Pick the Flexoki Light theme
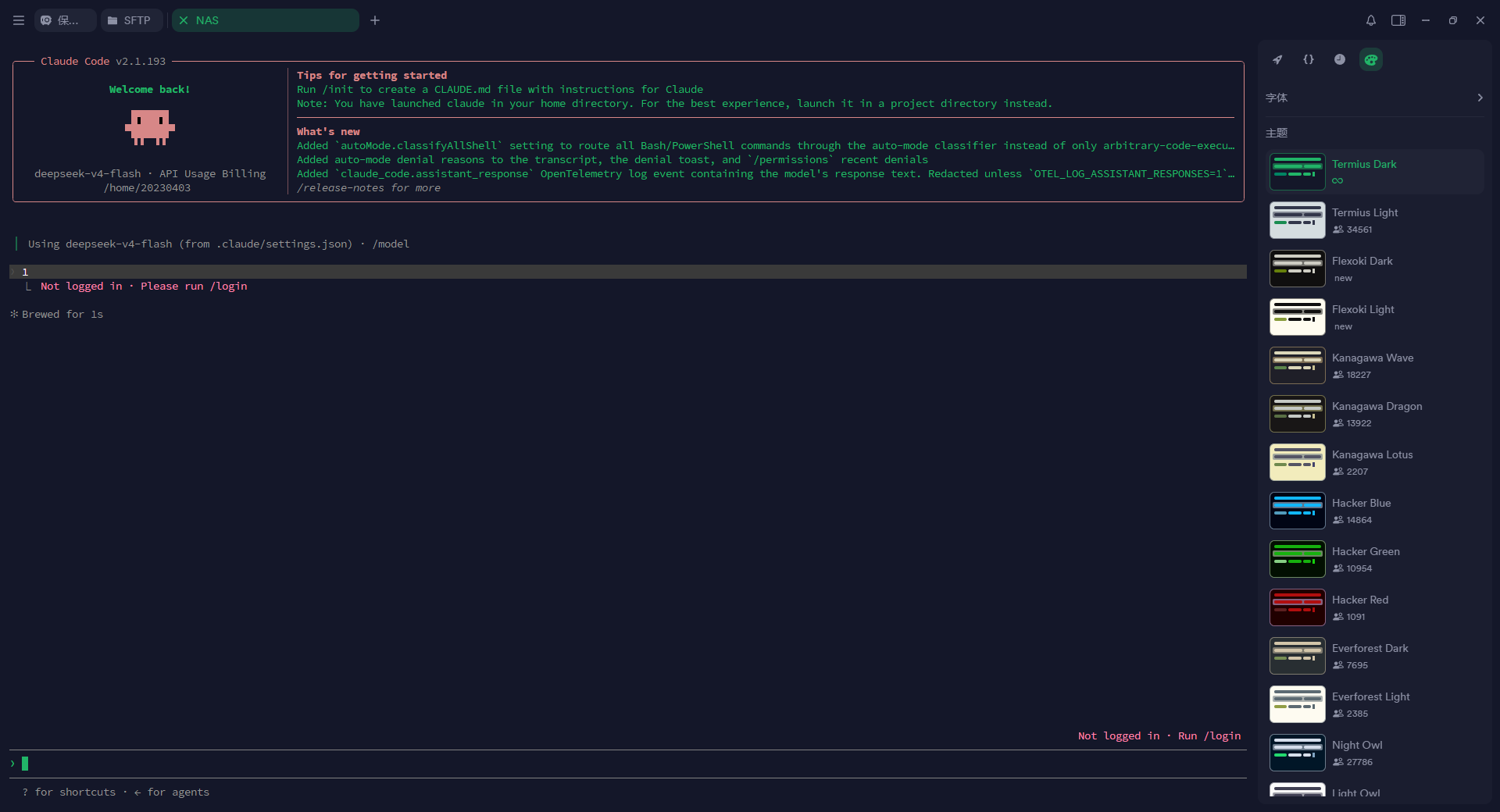This screenshot has width=1500, height=812. (x=1374, y=317)
